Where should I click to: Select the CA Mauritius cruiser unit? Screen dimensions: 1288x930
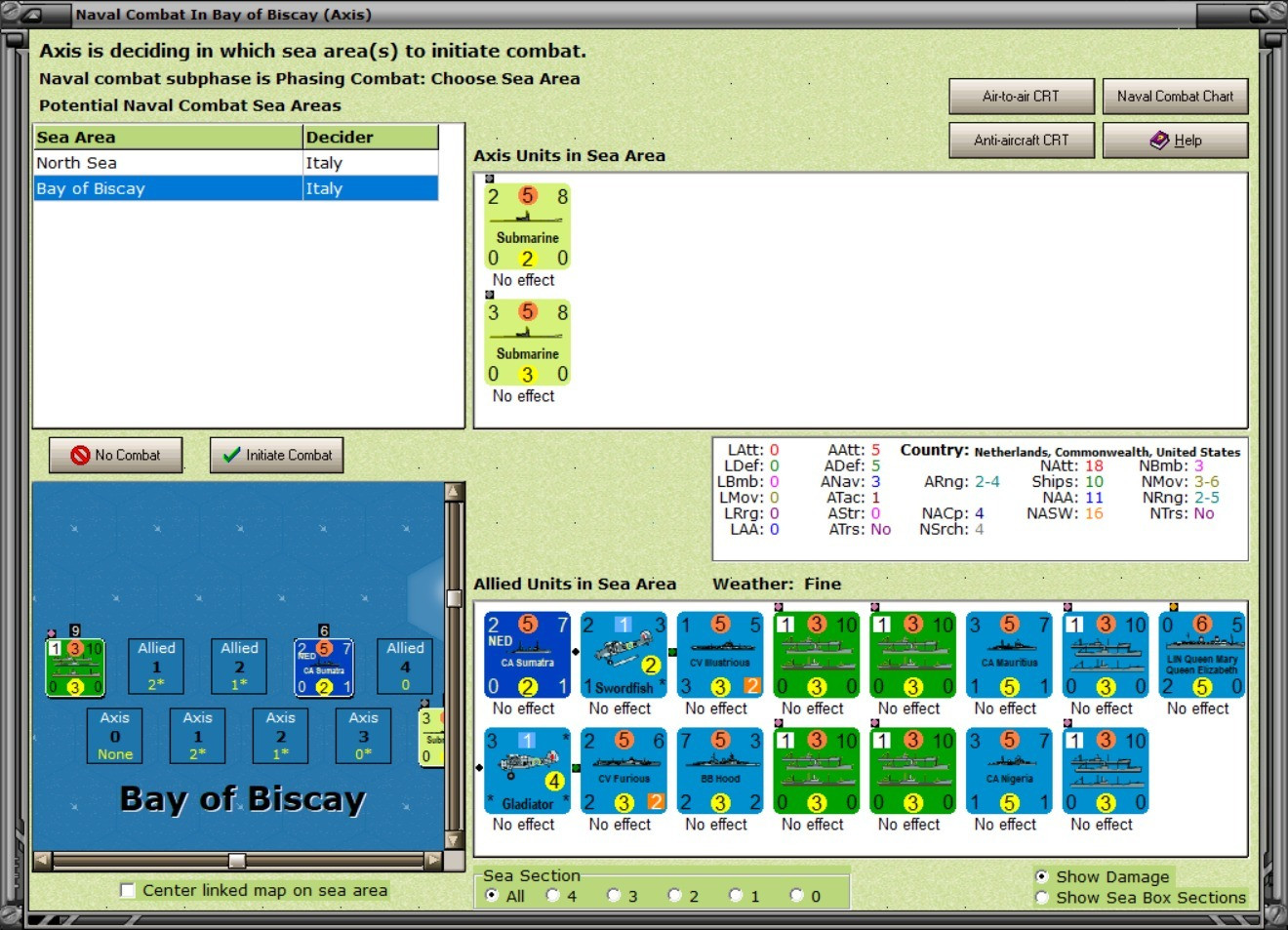(1010, 655)
